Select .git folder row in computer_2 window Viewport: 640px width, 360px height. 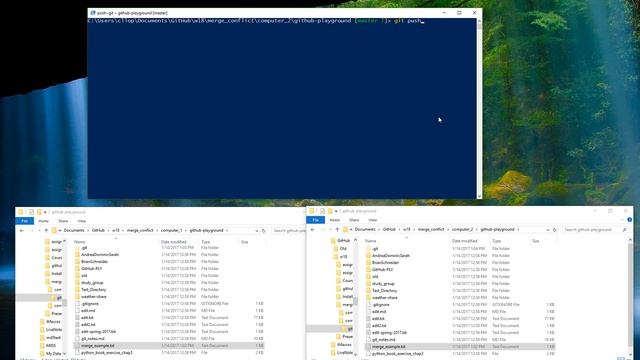pyautogui.click(x=459, y=249)
